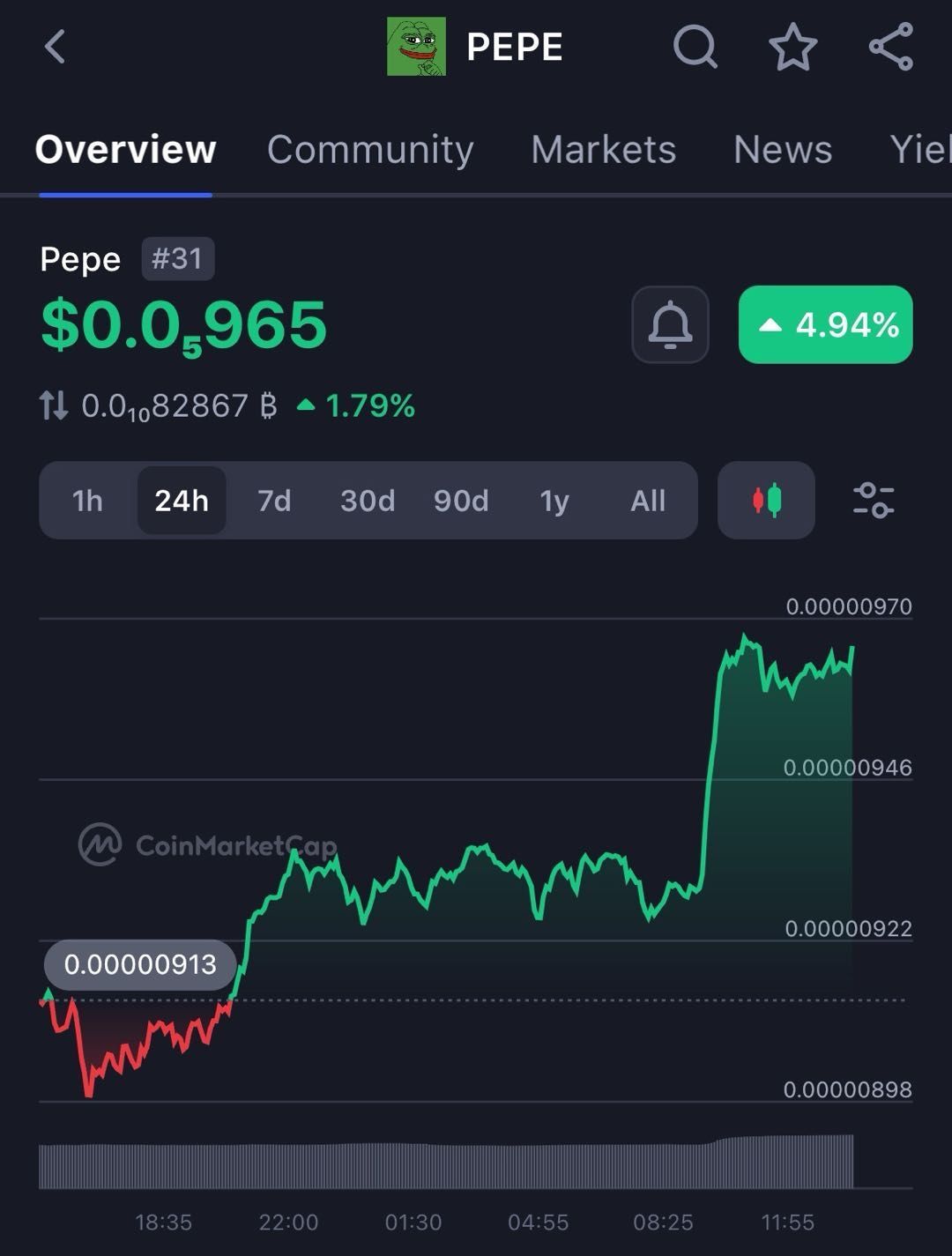
Task: Click the #31 rank badge
Action: tap(178, 258)
